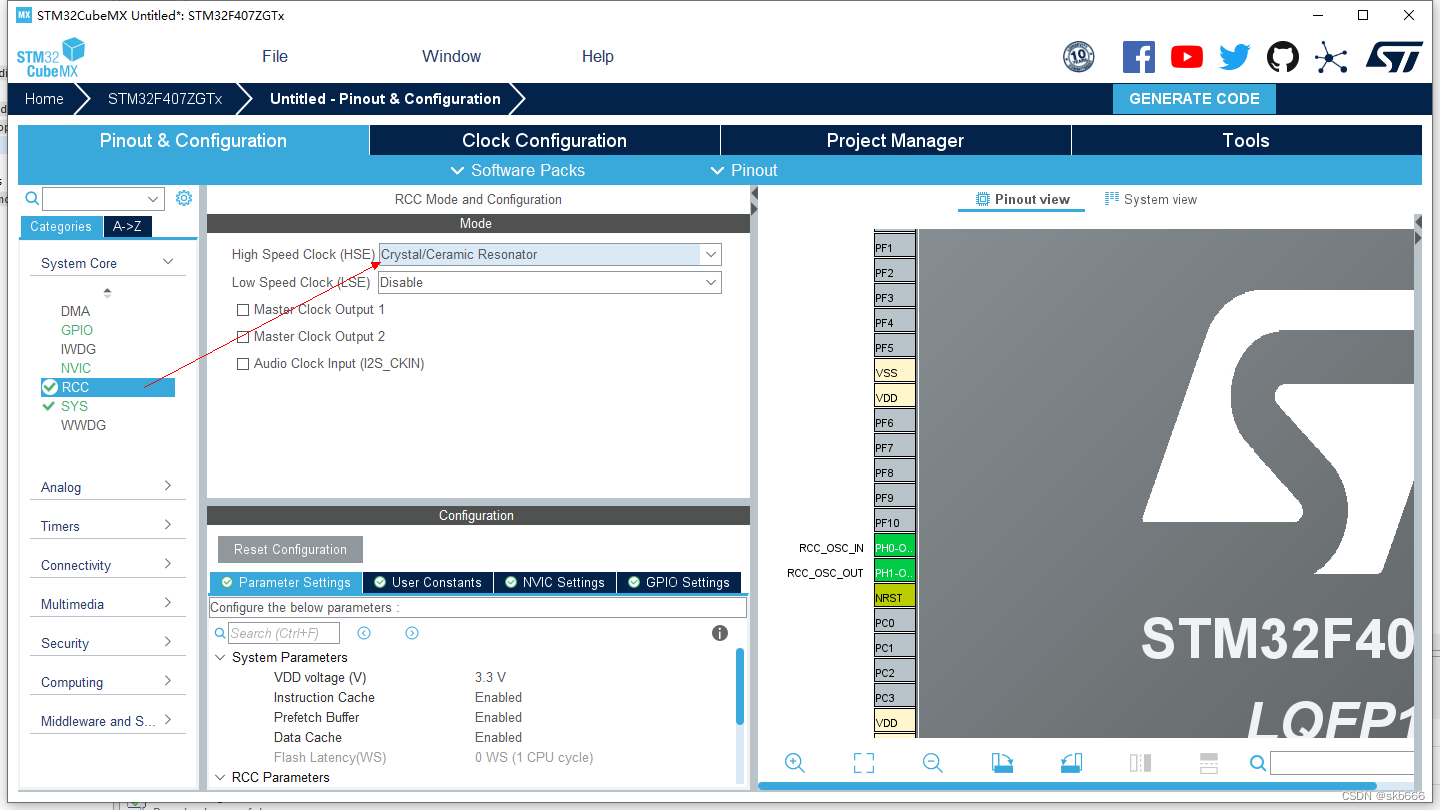This screenshot has width=1440, height=810.
Task: Open the pinout settings gear
Action: point(183,198)
